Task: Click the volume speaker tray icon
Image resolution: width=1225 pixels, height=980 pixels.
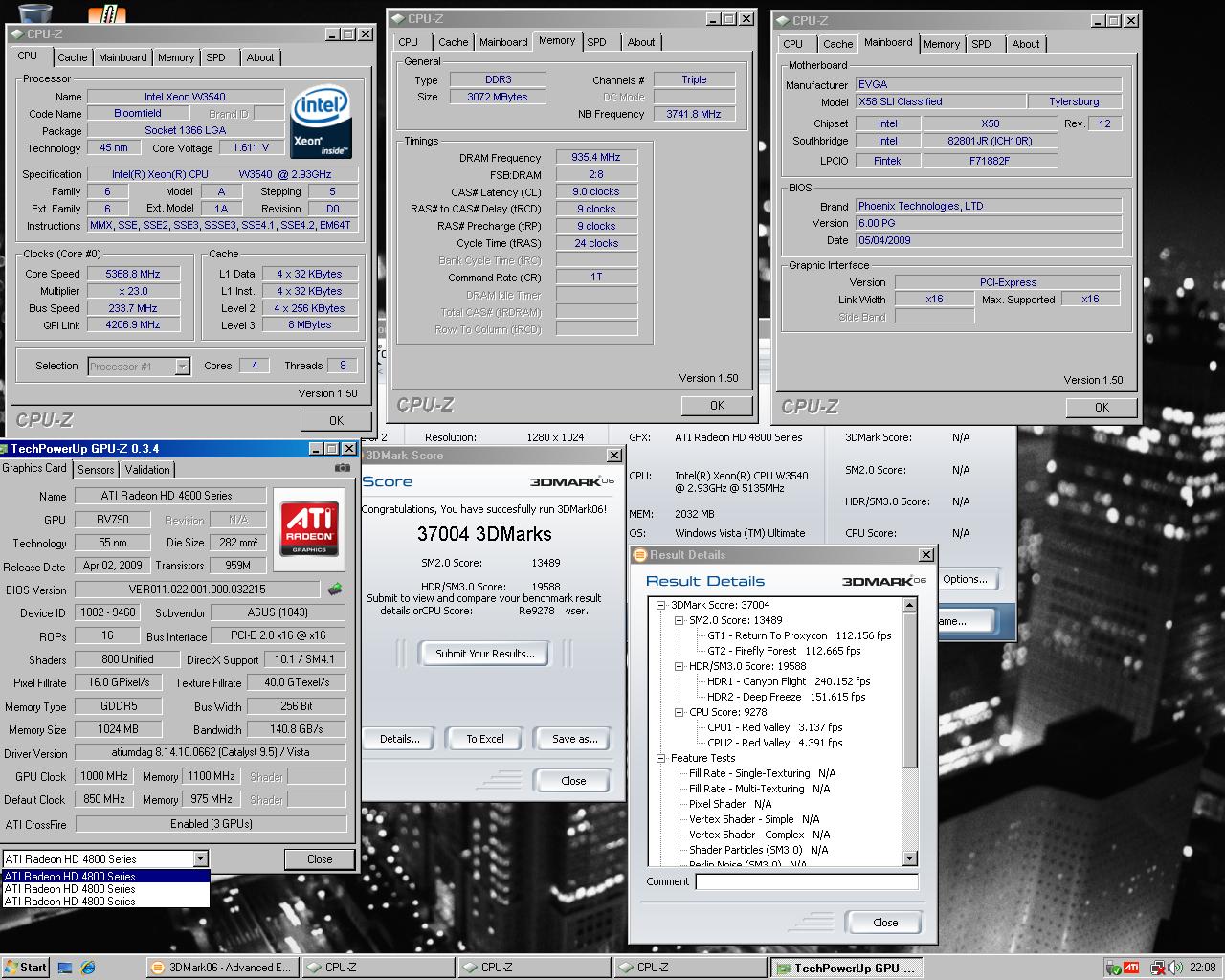Action: coord(1173,968)
